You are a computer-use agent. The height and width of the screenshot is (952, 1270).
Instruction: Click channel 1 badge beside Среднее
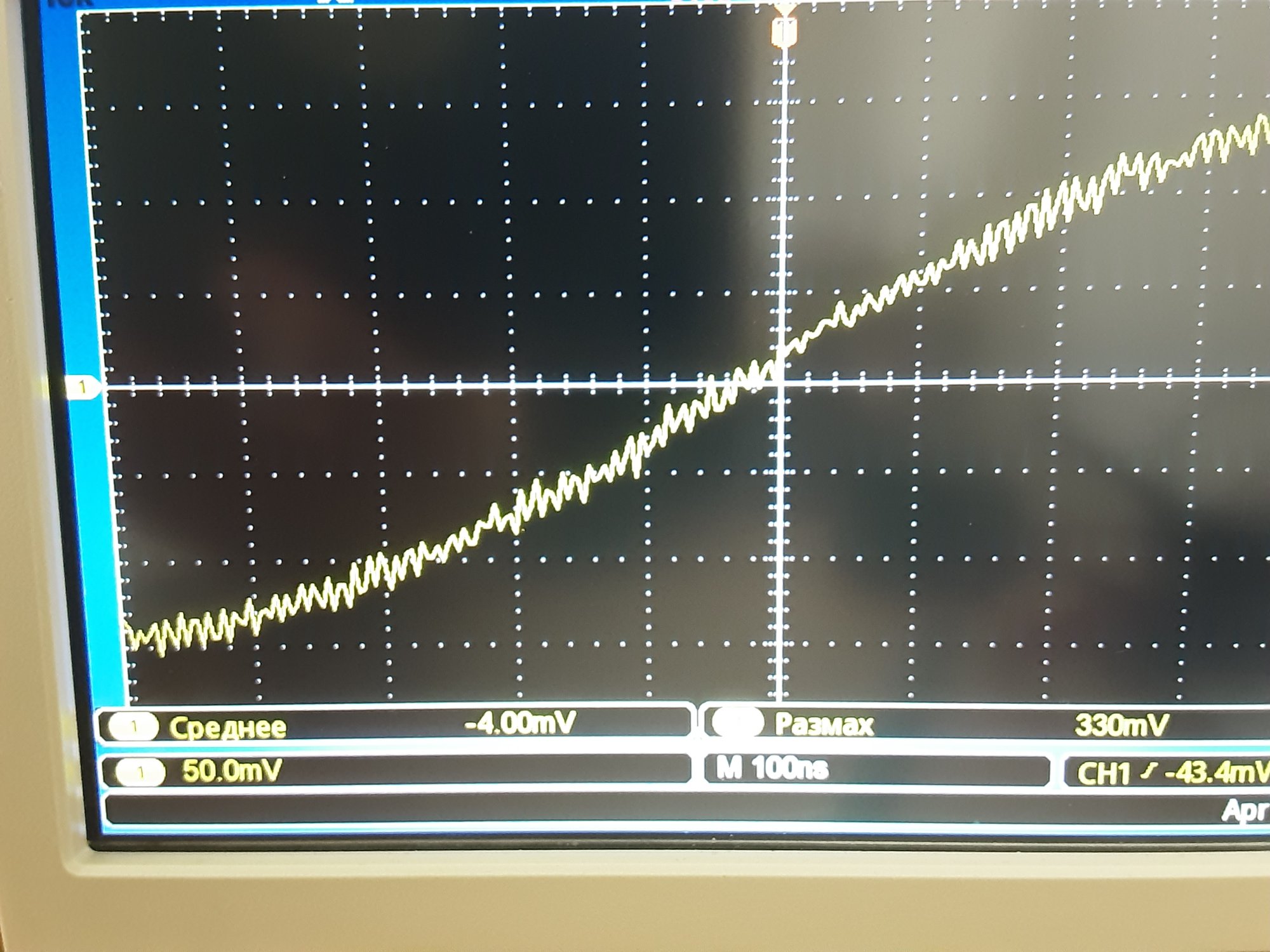pos(133,727)
